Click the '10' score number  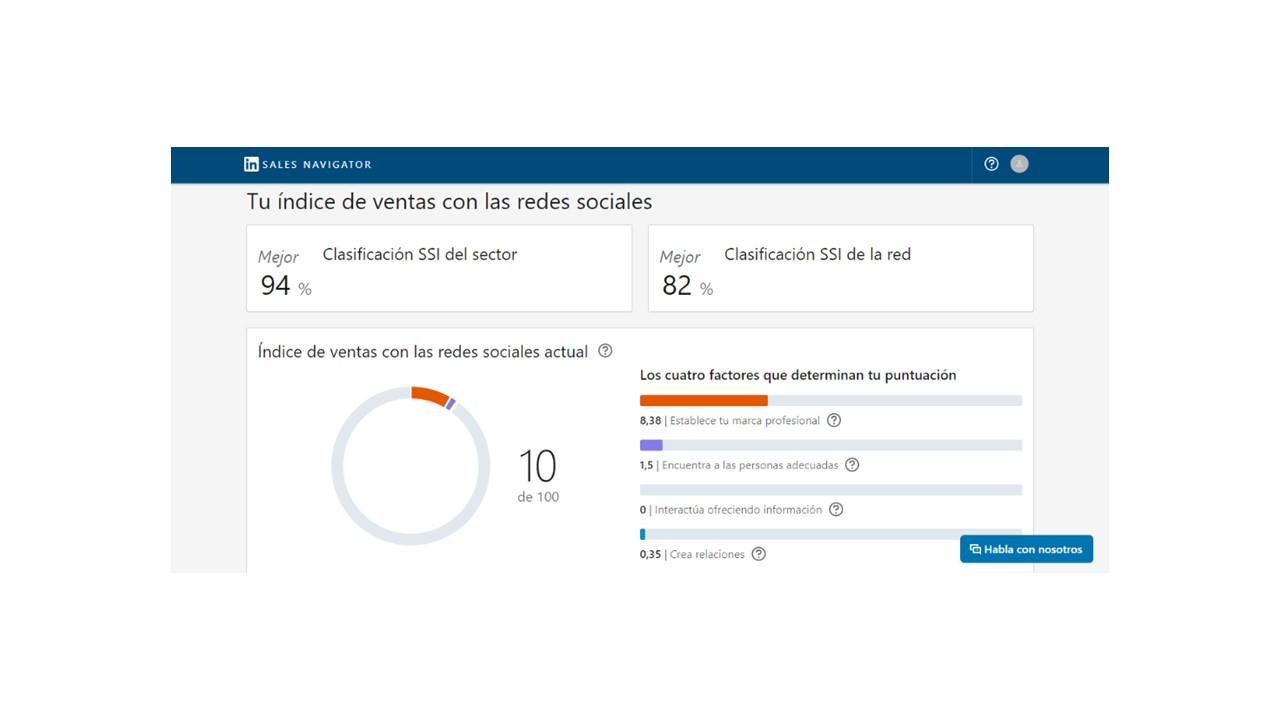537,466
